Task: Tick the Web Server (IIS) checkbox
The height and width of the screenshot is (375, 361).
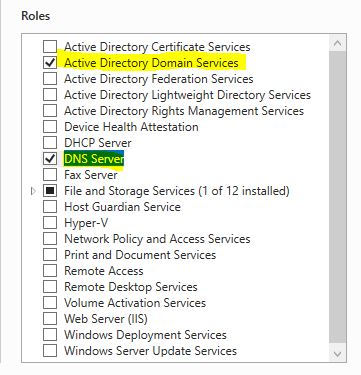Action: [x=50, y=319]
